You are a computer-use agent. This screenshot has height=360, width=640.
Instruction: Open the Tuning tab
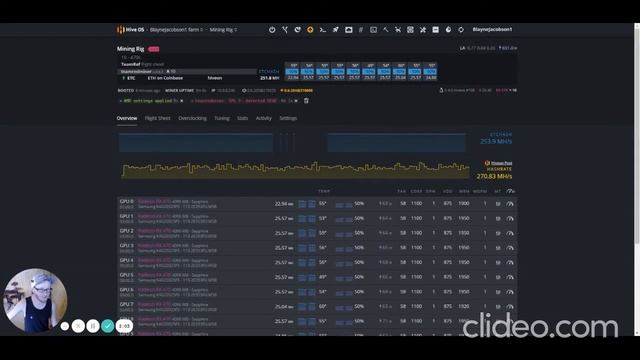[222, 118]
